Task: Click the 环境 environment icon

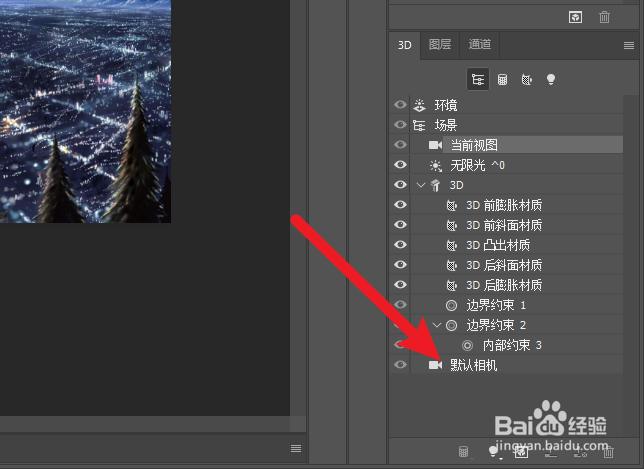Action: (419, 105)
